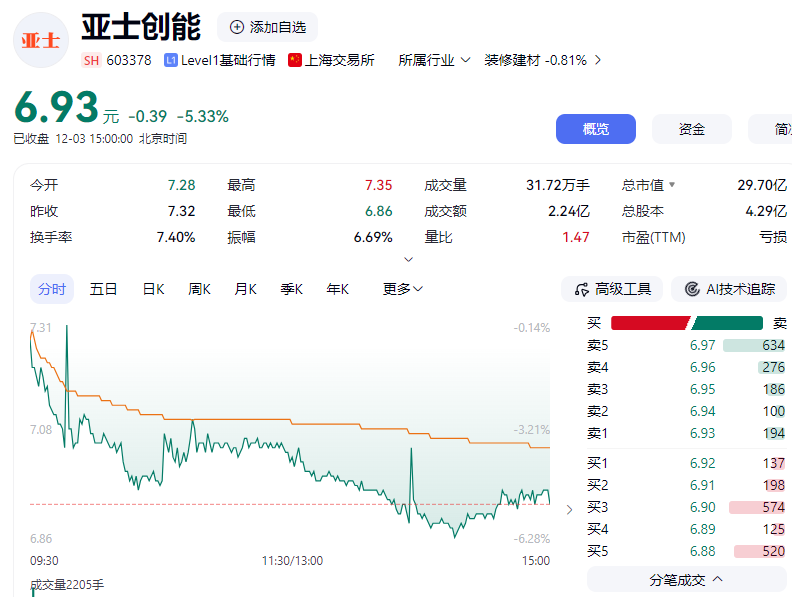Open 高级工具 advanced tools
792x597 pixels.
tap(612, 289)
